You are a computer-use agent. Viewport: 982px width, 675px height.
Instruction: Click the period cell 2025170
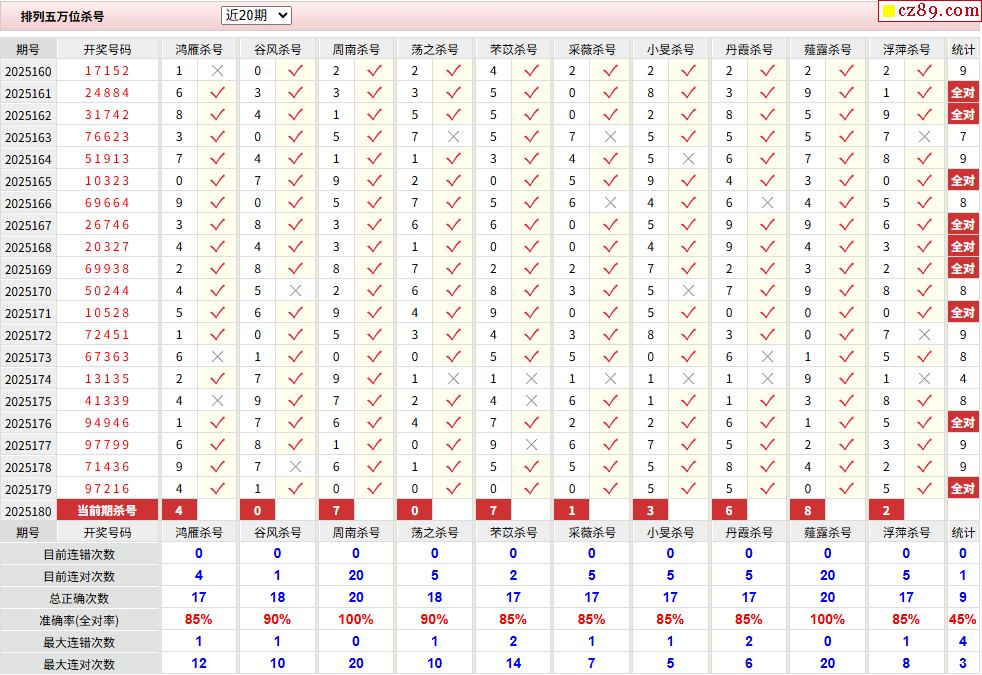click(x=28, y=291)
